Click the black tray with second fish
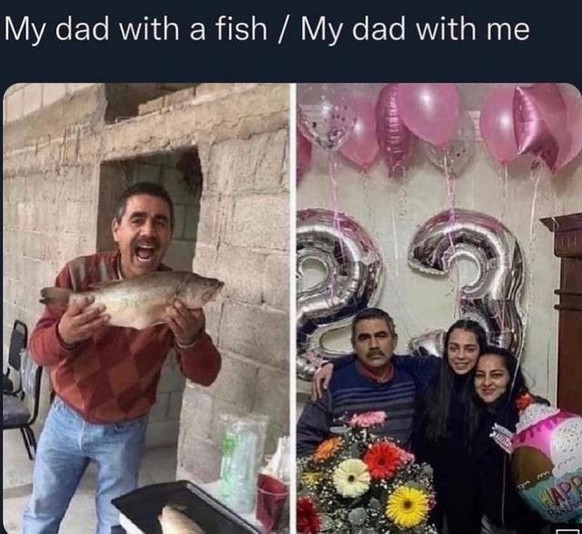 pos(182,510)
